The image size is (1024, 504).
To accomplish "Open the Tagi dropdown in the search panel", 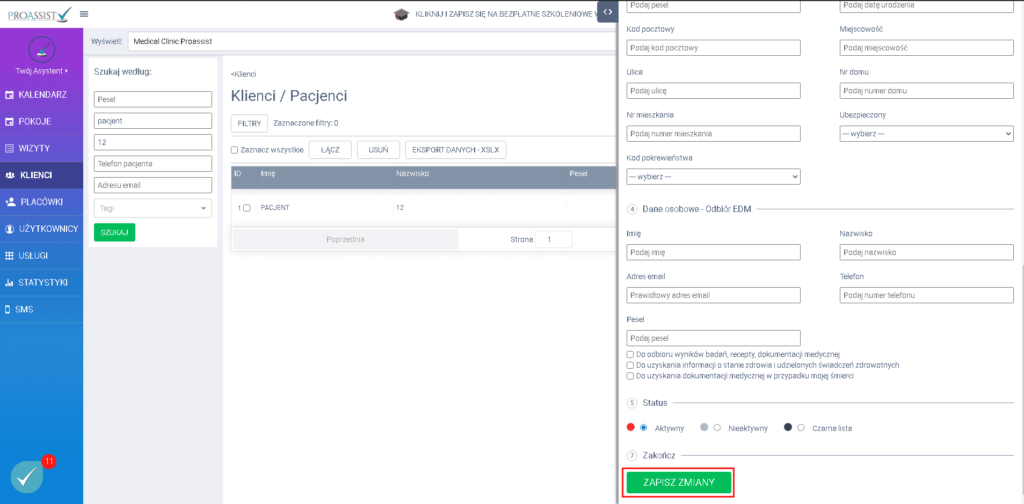I will click(153, 208).
